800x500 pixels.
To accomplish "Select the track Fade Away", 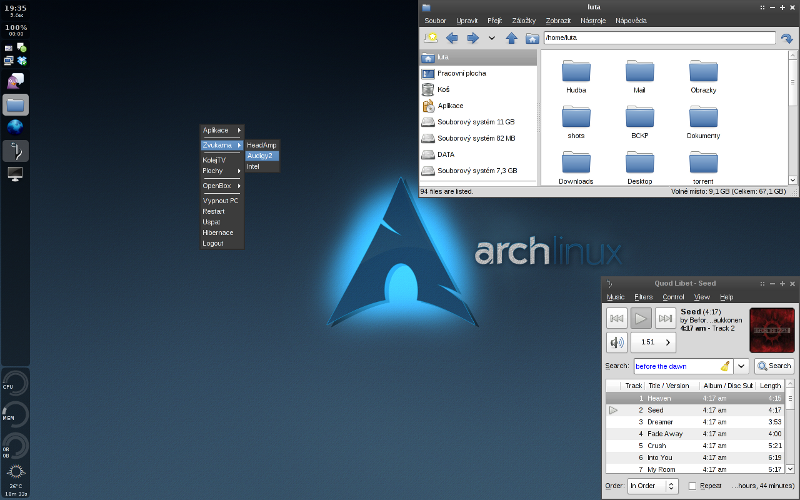I will coord(694,434).
